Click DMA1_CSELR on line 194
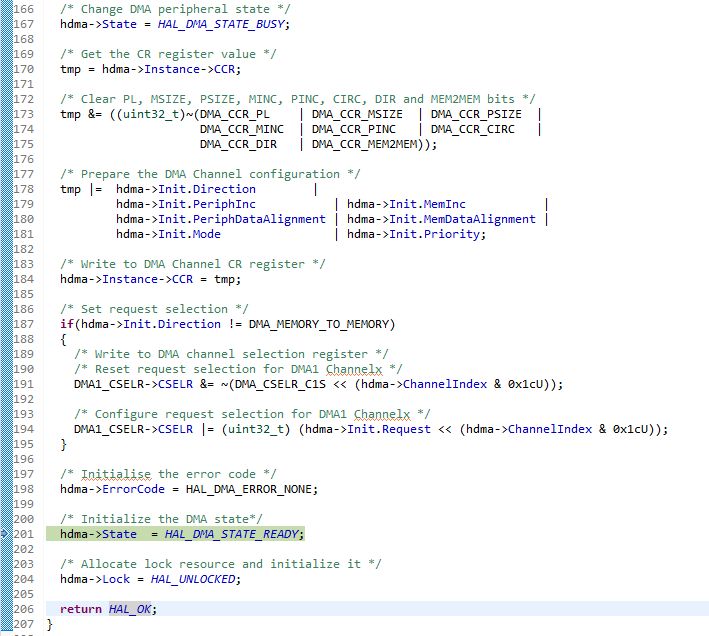The height and width of the screenshot is (636, 709). click(109, 429)
